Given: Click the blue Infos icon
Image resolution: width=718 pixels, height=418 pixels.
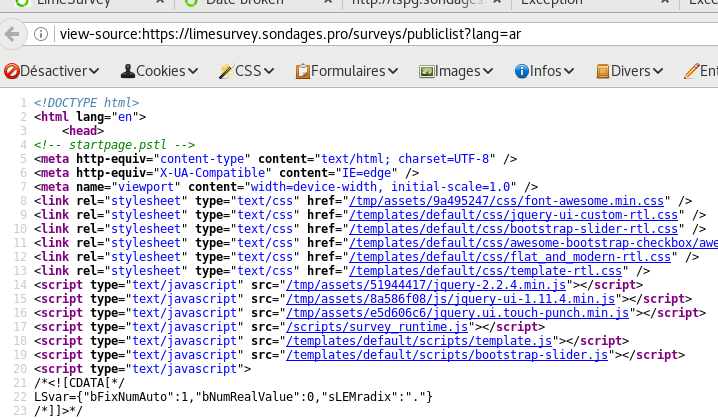Looking at the screenshot, I should [521, 71].
